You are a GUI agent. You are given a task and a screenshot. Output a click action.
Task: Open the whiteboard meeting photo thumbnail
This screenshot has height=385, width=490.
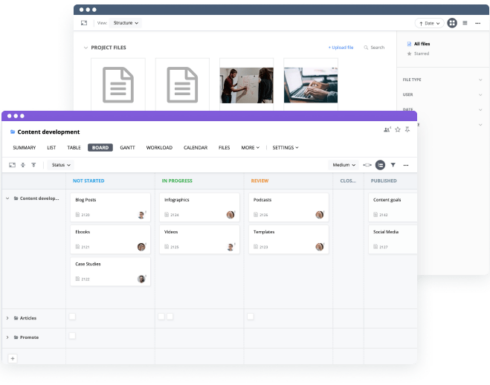coord(247,85)
